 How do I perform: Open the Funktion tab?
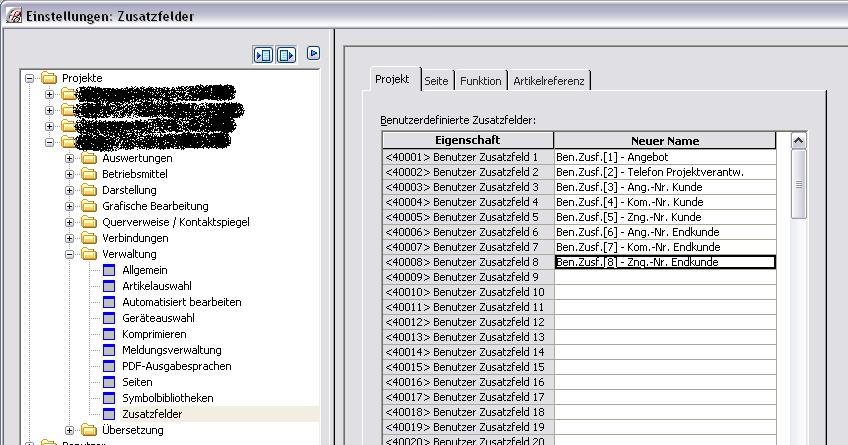(x=480, y=81)
